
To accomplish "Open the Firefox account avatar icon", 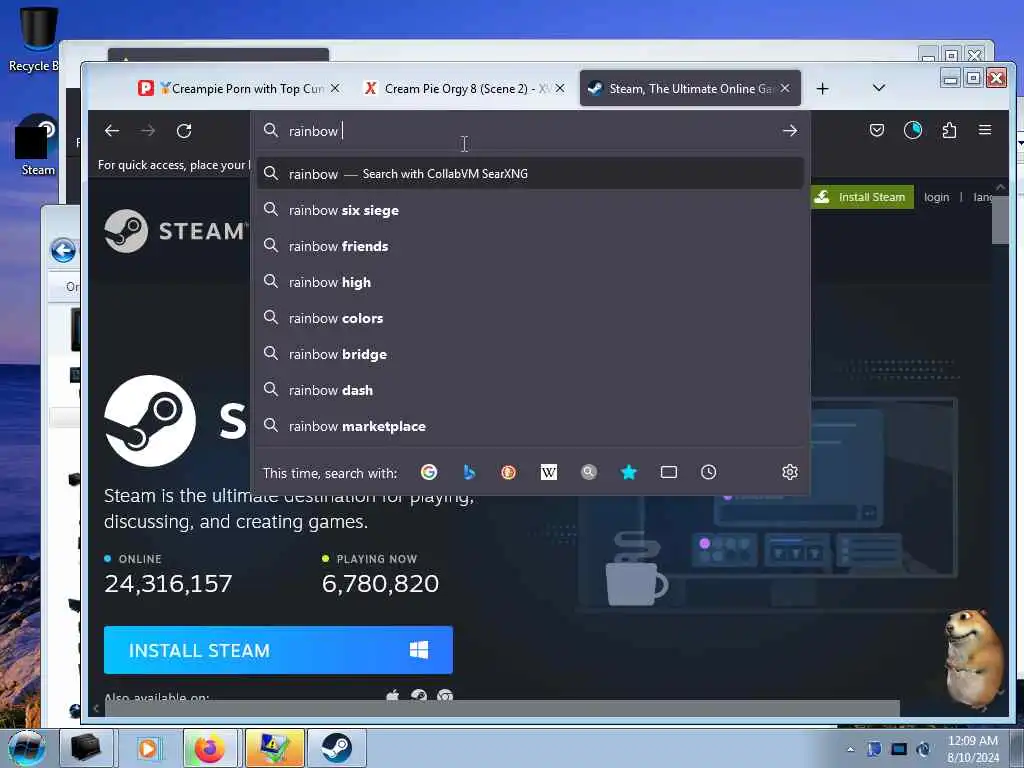I will point(912,130).
